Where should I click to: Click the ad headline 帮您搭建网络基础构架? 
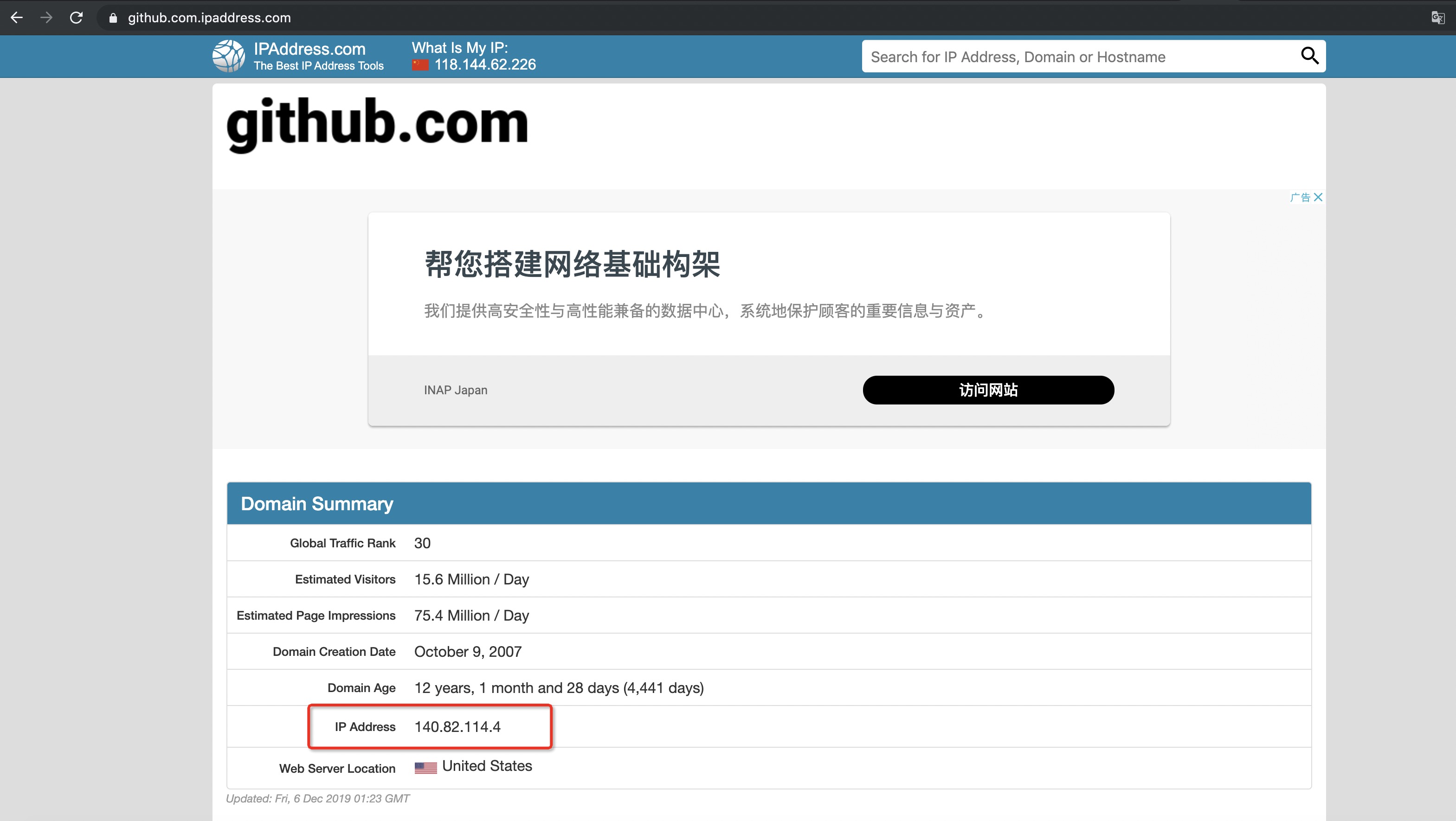[x=573, y=264]
